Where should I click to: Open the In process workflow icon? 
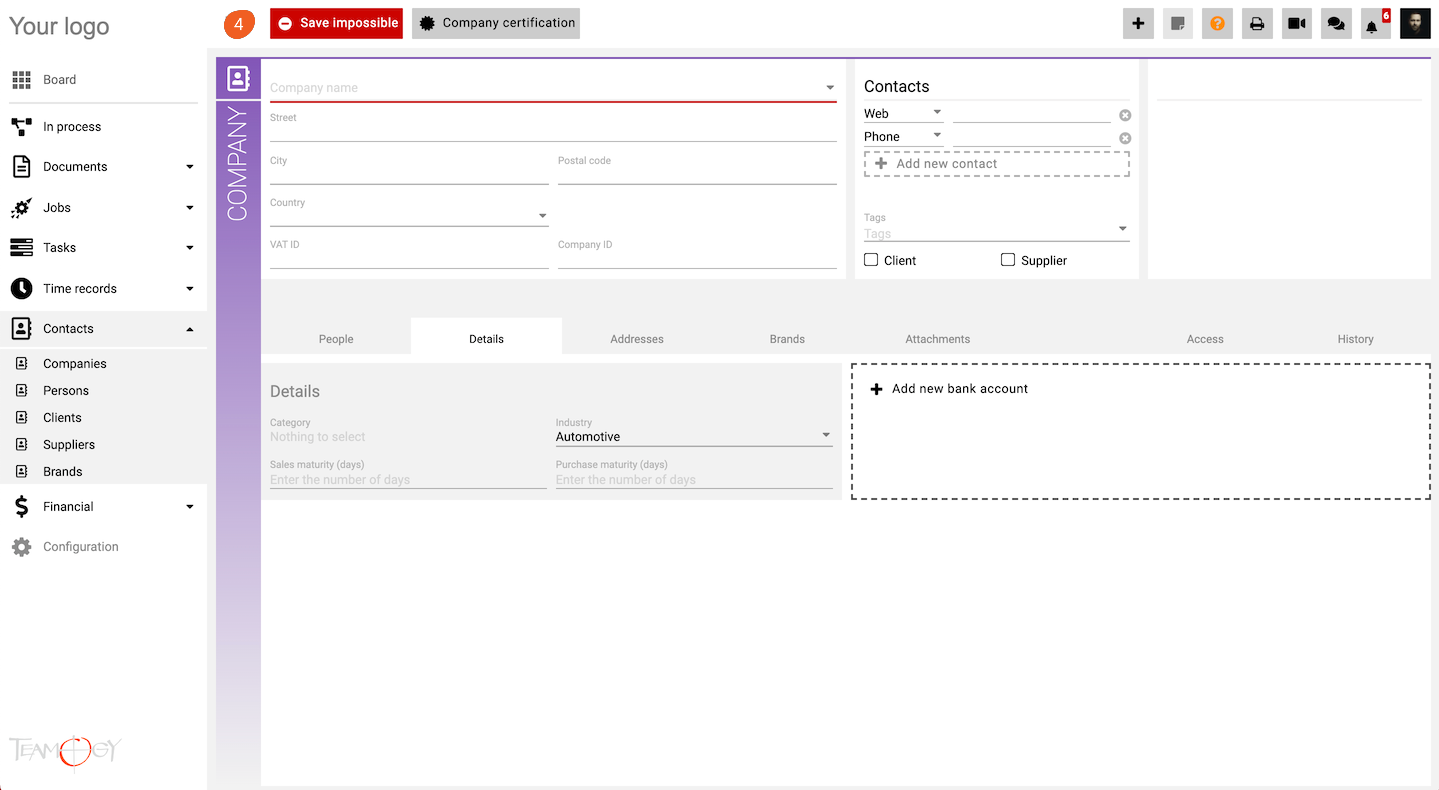21,127
